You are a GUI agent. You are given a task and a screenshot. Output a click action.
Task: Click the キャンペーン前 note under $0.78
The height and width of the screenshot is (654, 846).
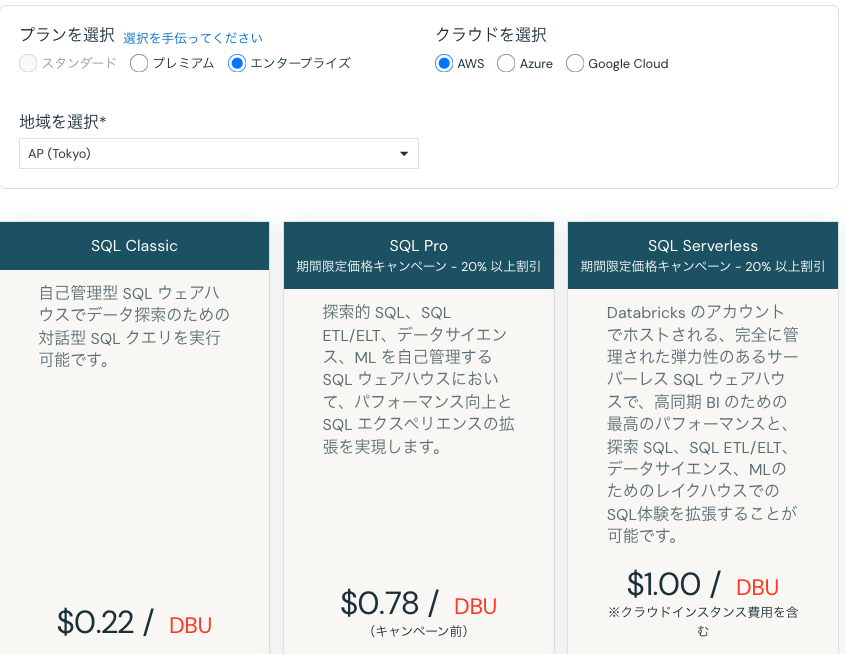point(418,632)
